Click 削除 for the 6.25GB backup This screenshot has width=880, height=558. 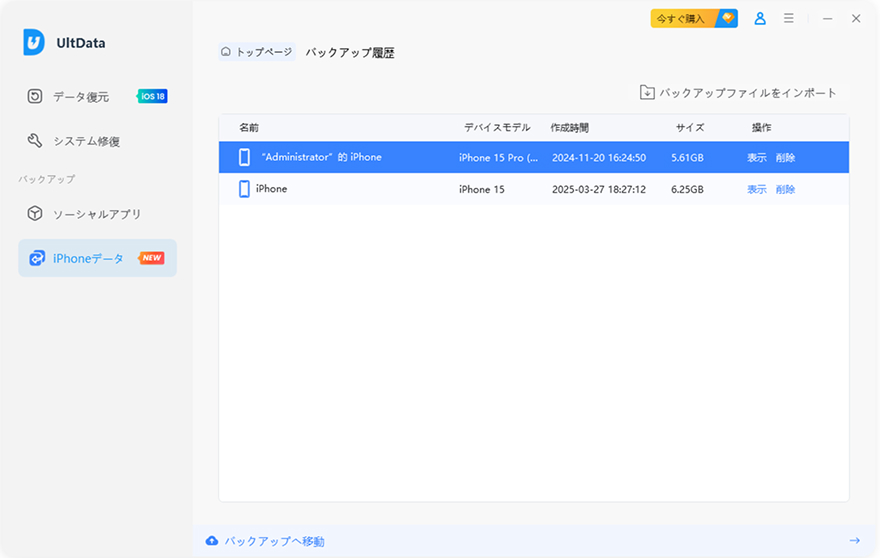click(785, 189)
